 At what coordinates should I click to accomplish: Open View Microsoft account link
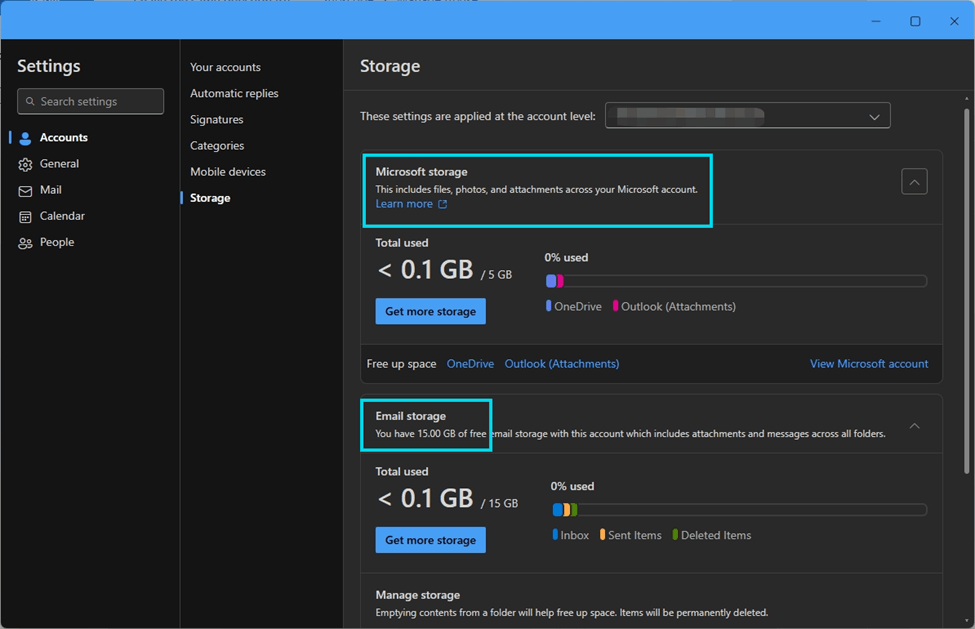click(x=869, y=364)
